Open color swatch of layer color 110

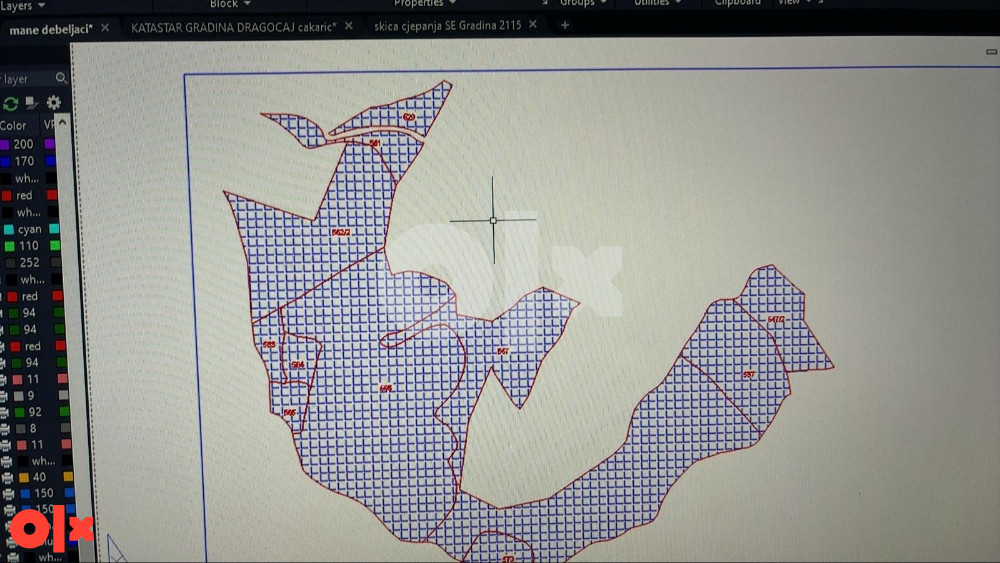10,246
